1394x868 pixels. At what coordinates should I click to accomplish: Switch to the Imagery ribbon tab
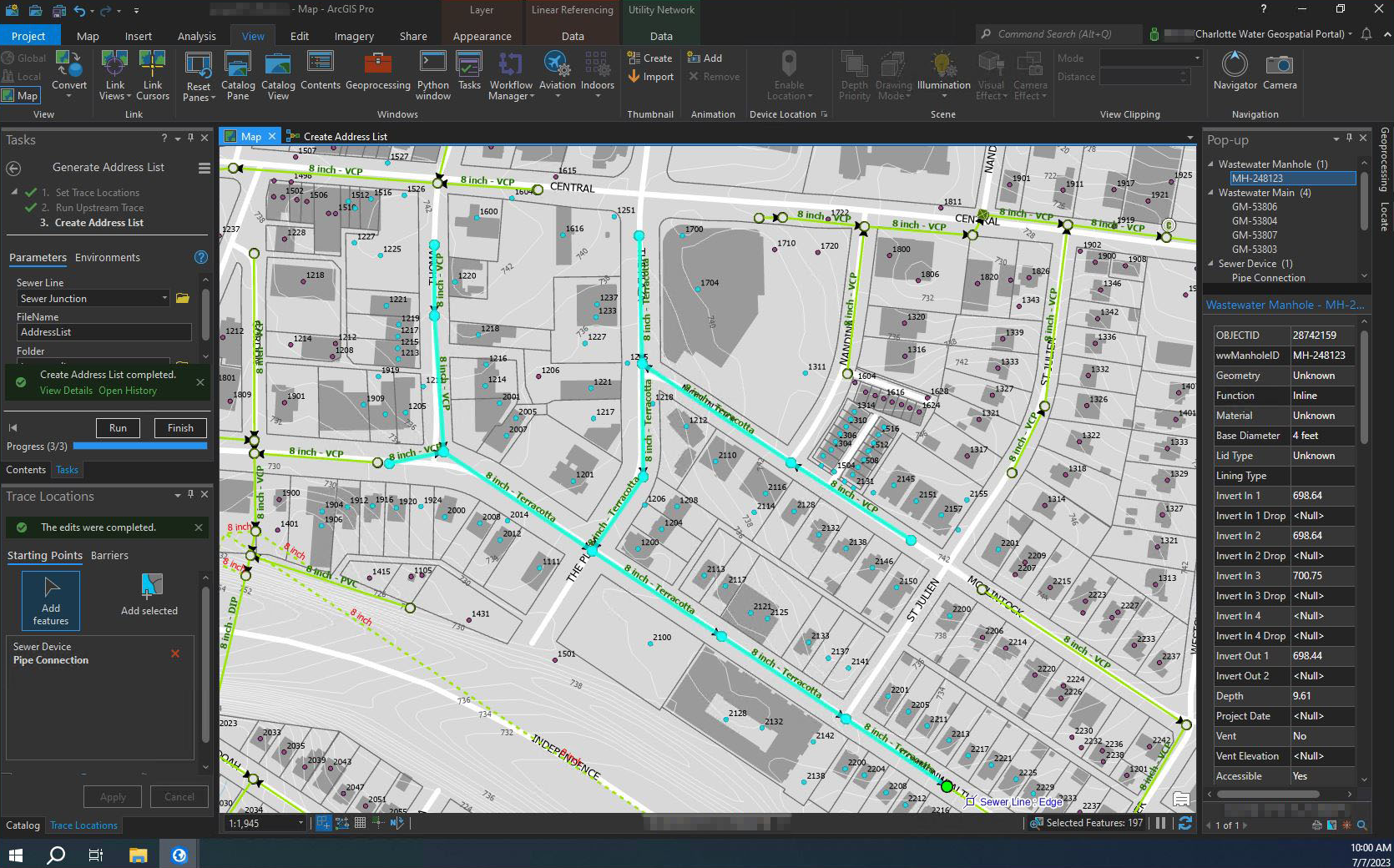pos(353,36)
